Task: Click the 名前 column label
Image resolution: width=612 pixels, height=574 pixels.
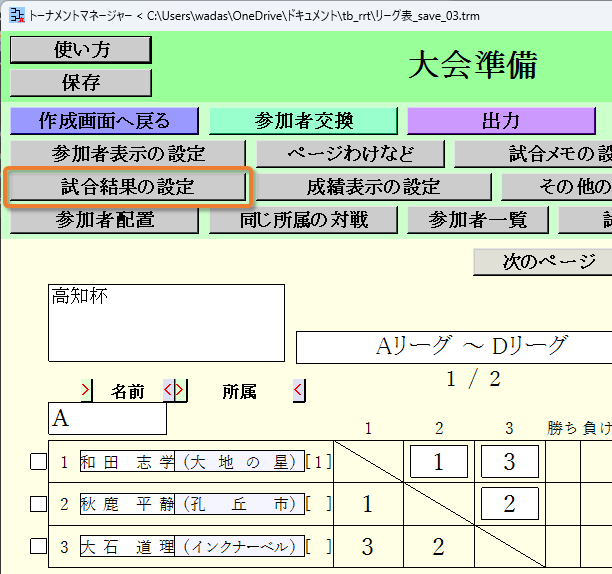Action: [128, 391]
